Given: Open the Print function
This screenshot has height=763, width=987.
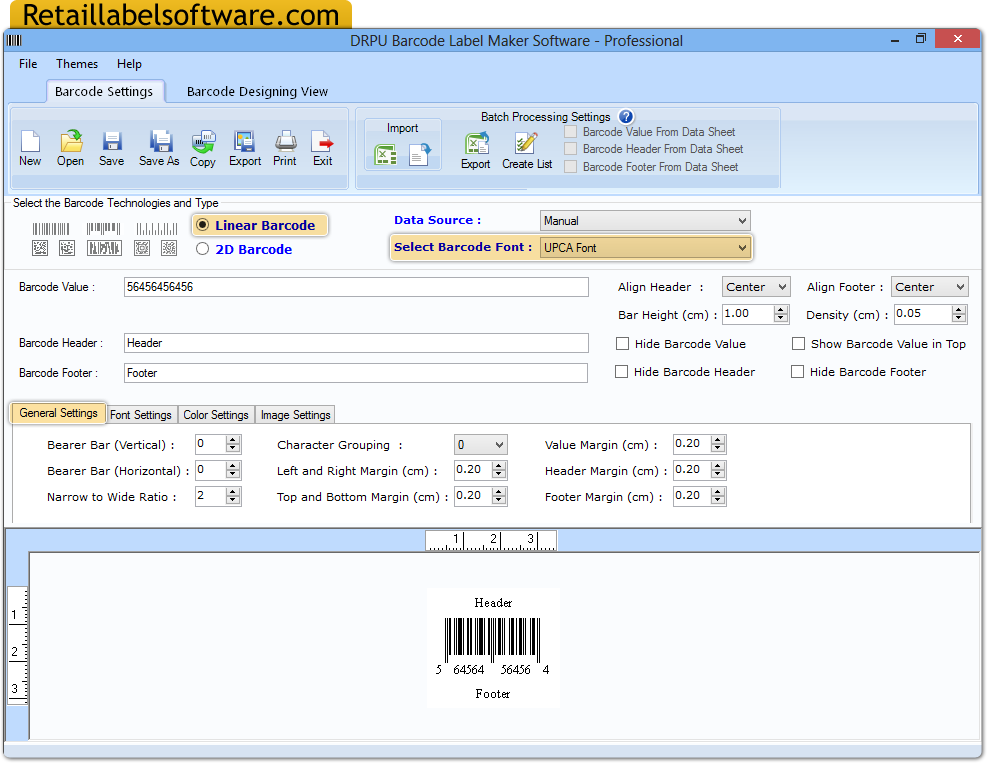Looking at the screenshot, I should pos(284,148).
